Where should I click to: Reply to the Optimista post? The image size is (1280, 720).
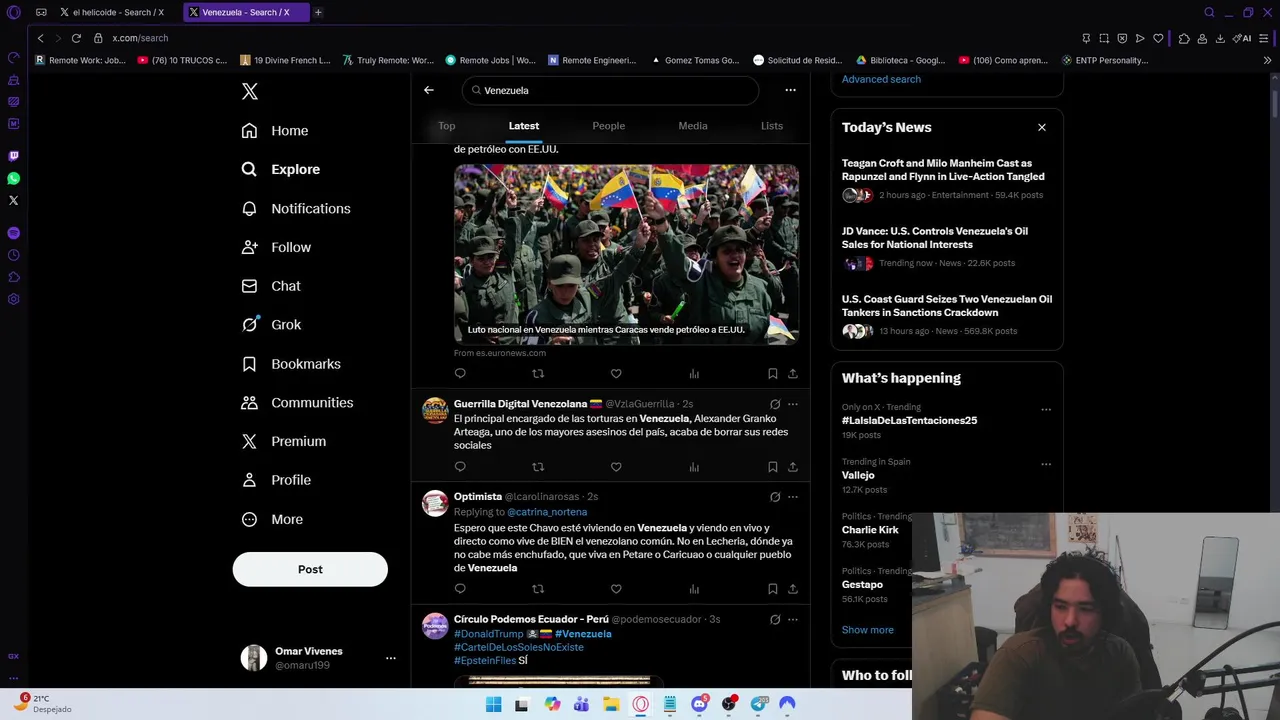click(x=460, y=589)
